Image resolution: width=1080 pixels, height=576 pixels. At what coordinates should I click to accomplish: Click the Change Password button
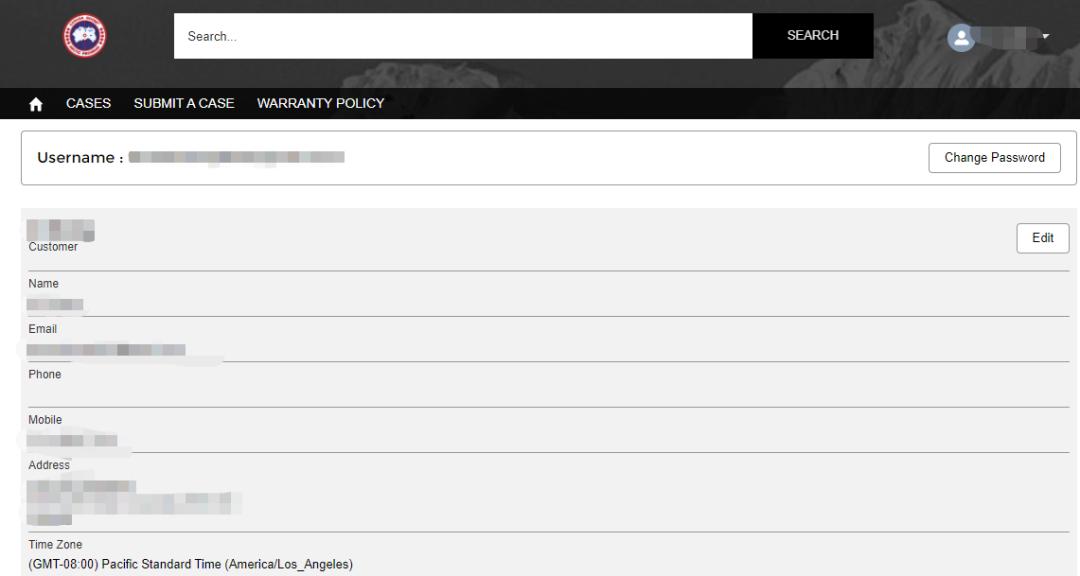point(994,158)
